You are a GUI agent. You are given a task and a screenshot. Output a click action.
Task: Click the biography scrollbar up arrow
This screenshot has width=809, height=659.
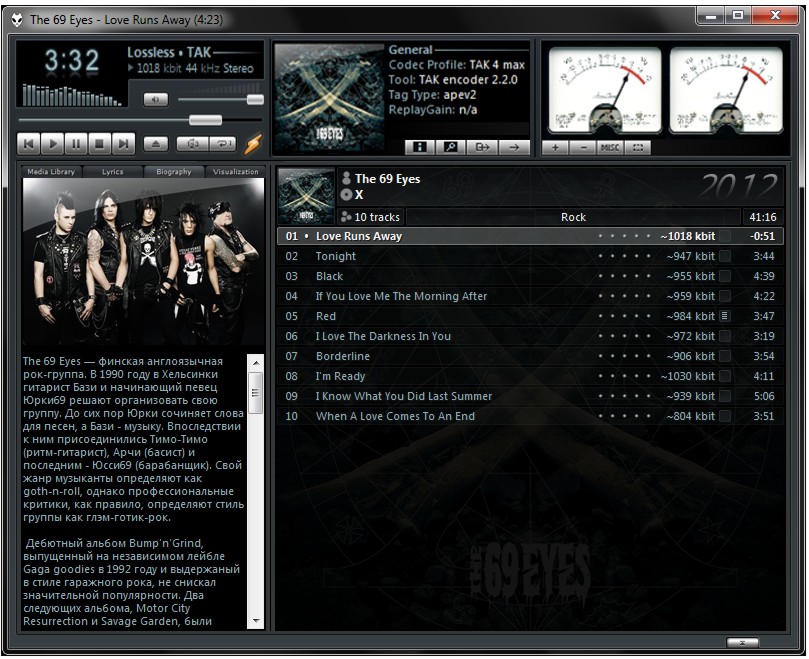(256, 363)
